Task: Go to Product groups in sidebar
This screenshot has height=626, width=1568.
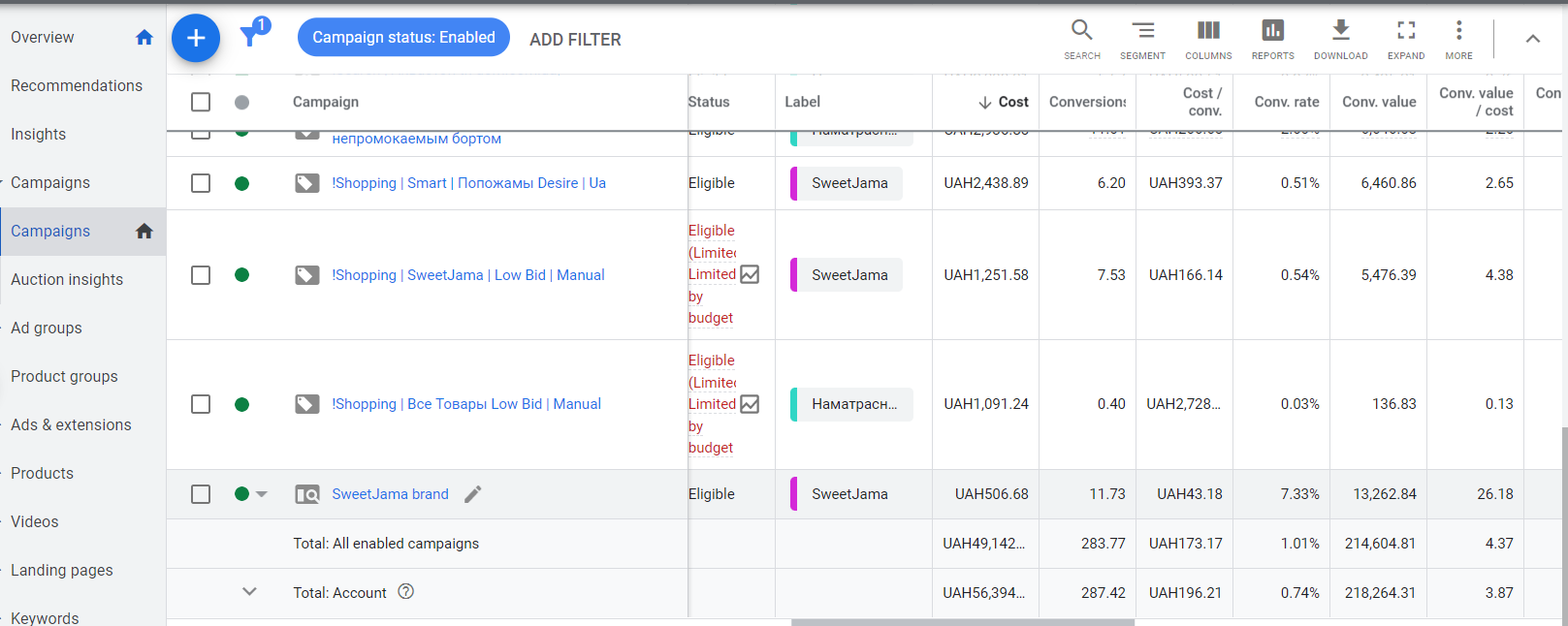Action: pos(64,377)
